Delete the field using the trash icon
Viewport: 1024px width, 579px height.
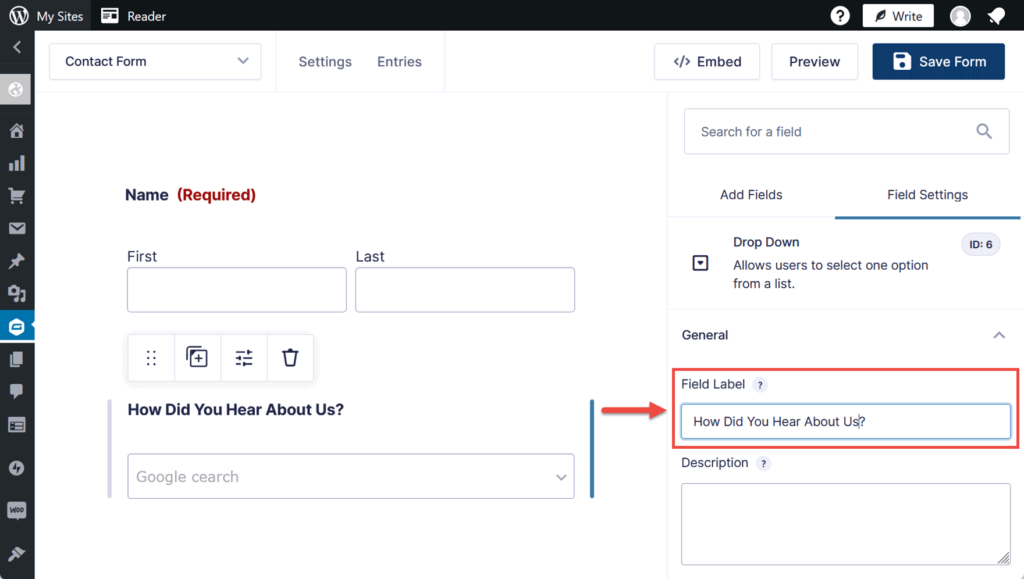290,357
